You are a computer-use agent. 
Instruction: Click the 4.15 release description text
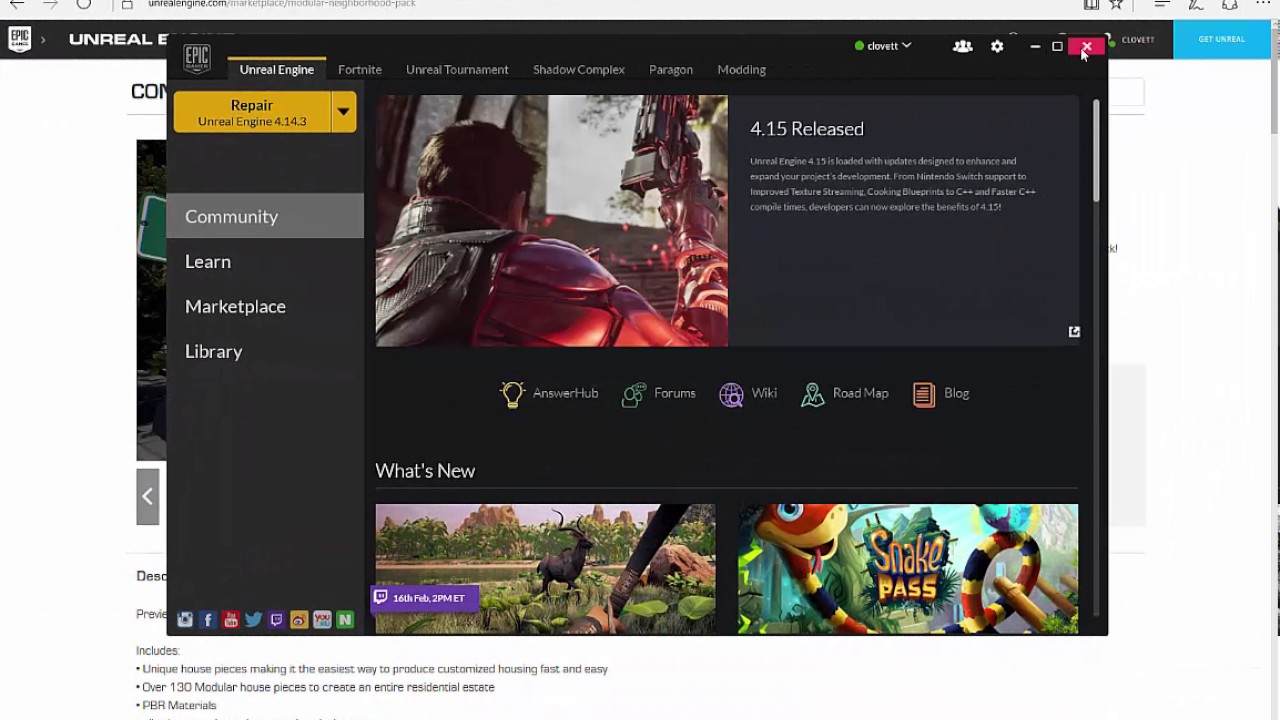(893, 184)
